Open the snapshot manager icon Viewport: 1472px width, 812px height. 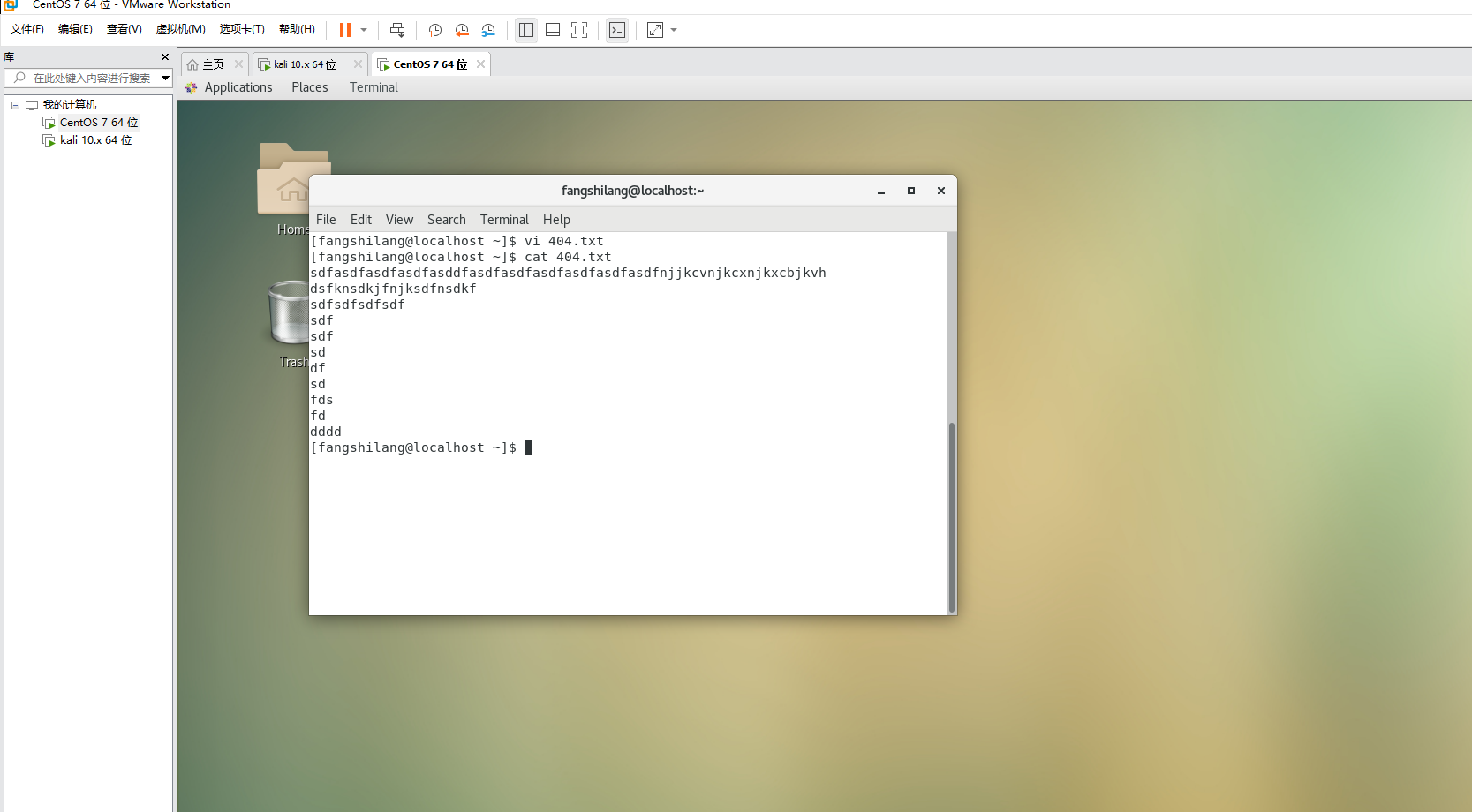(488, 30)
